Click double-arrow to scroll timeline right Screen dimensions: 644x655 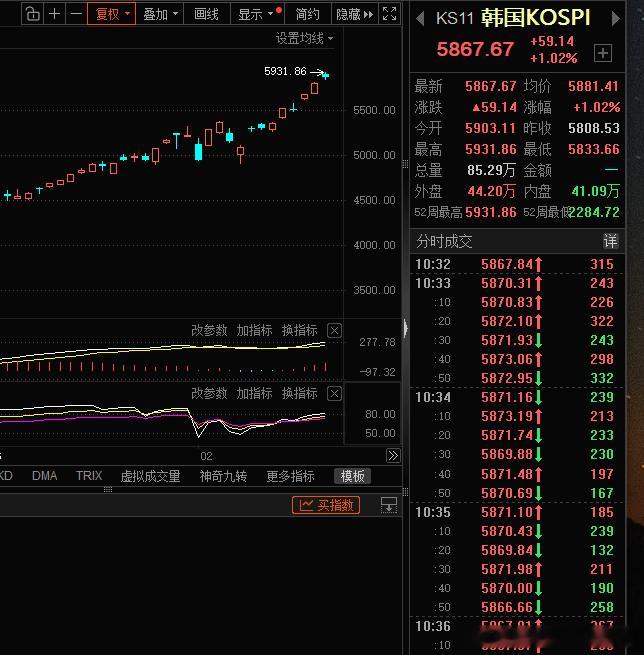tap(393, 455)
